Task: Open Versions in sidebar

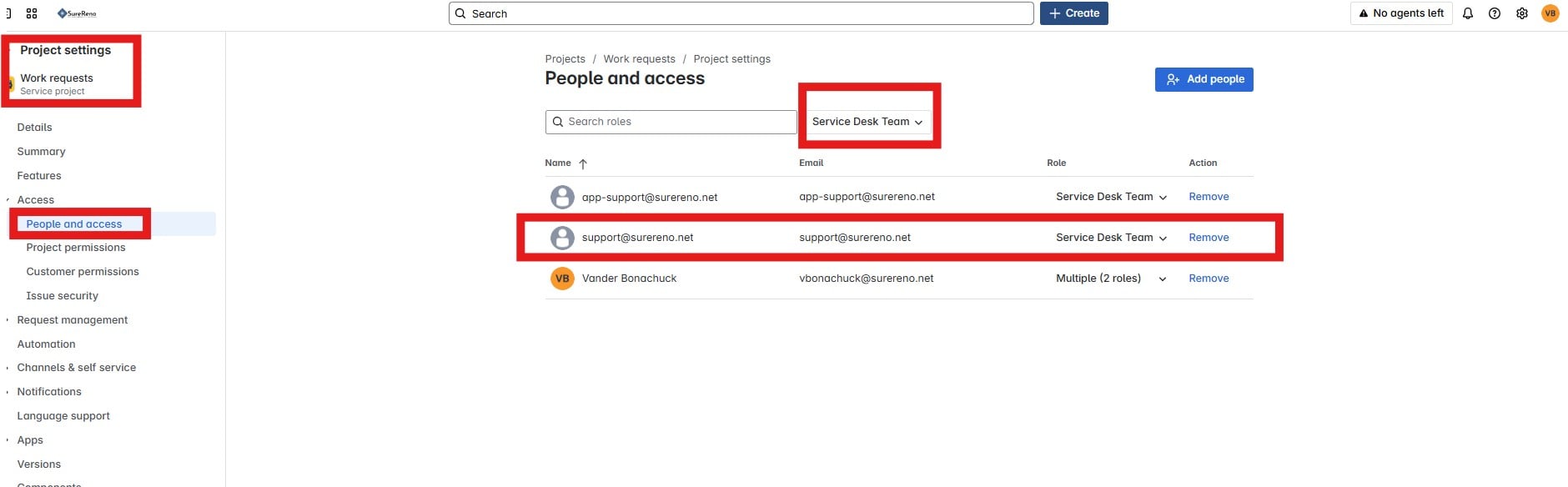Action: (38, 464)
